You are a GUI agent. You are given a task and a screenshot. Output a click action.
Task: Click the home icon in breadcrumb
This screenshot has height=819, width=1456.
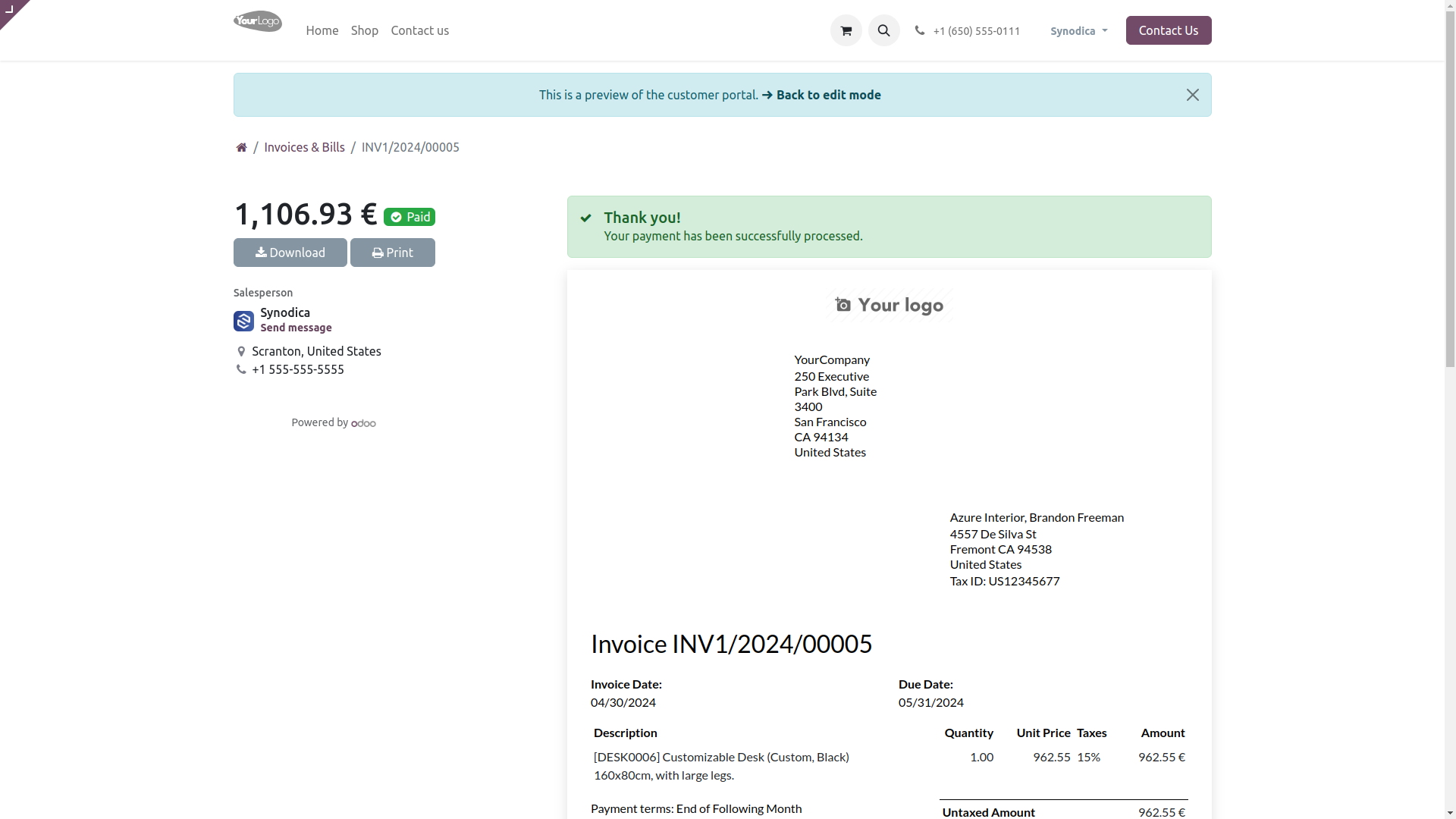coord(241,147)
